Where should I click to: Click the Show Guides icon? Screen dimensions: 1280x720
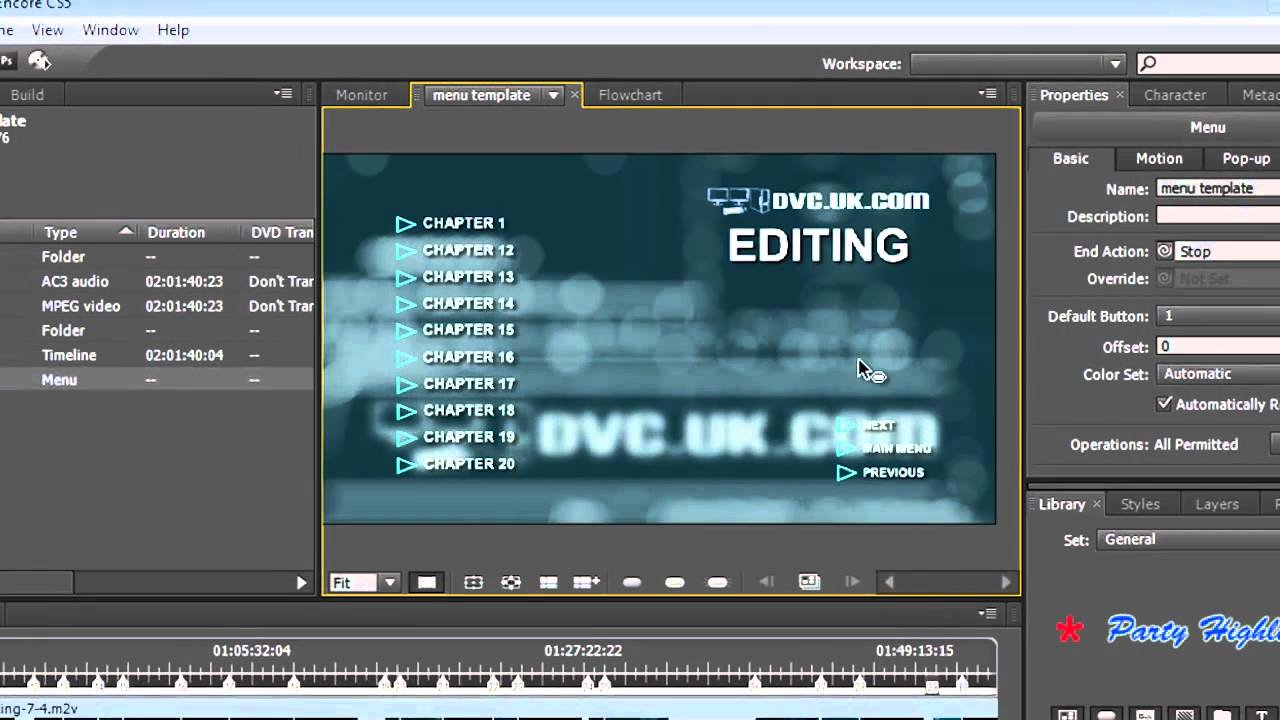[548, 582]
